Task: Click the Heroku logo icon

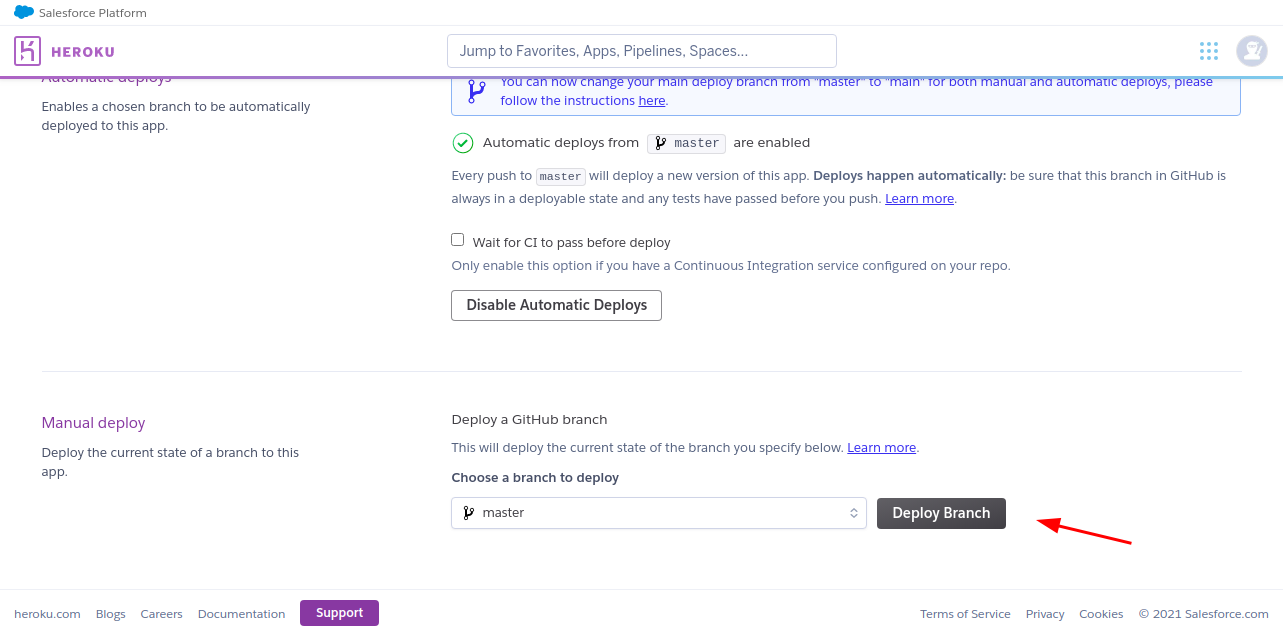Action: point(28,51)
